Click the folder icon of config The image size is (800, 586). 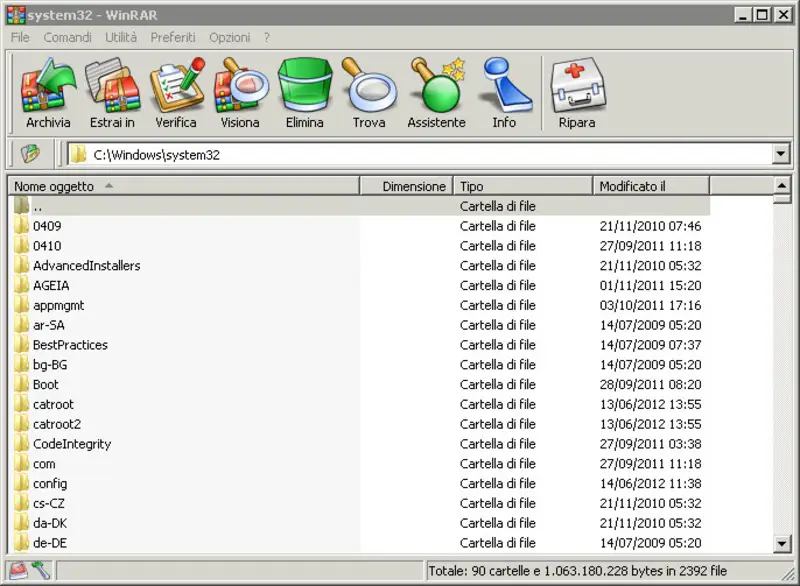(x=21, y=483)
